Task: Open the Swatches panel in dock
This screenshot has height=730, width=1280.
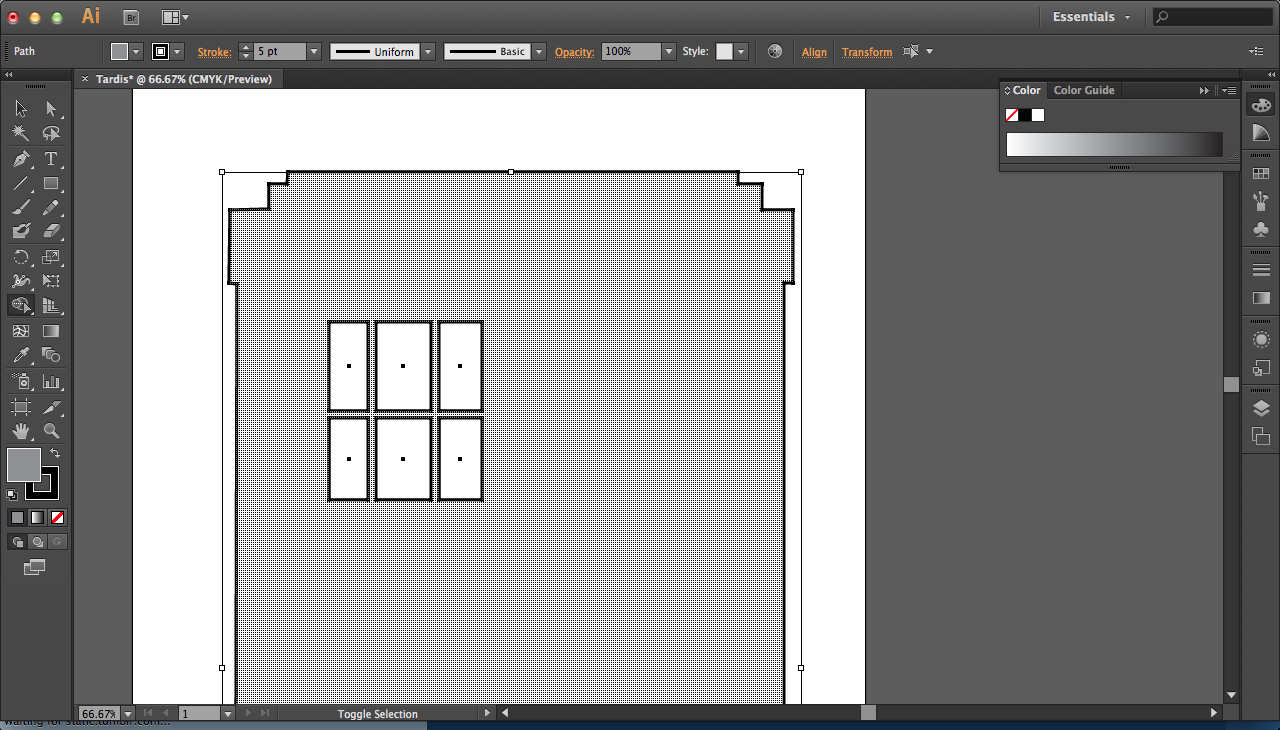Action: 1261,174
